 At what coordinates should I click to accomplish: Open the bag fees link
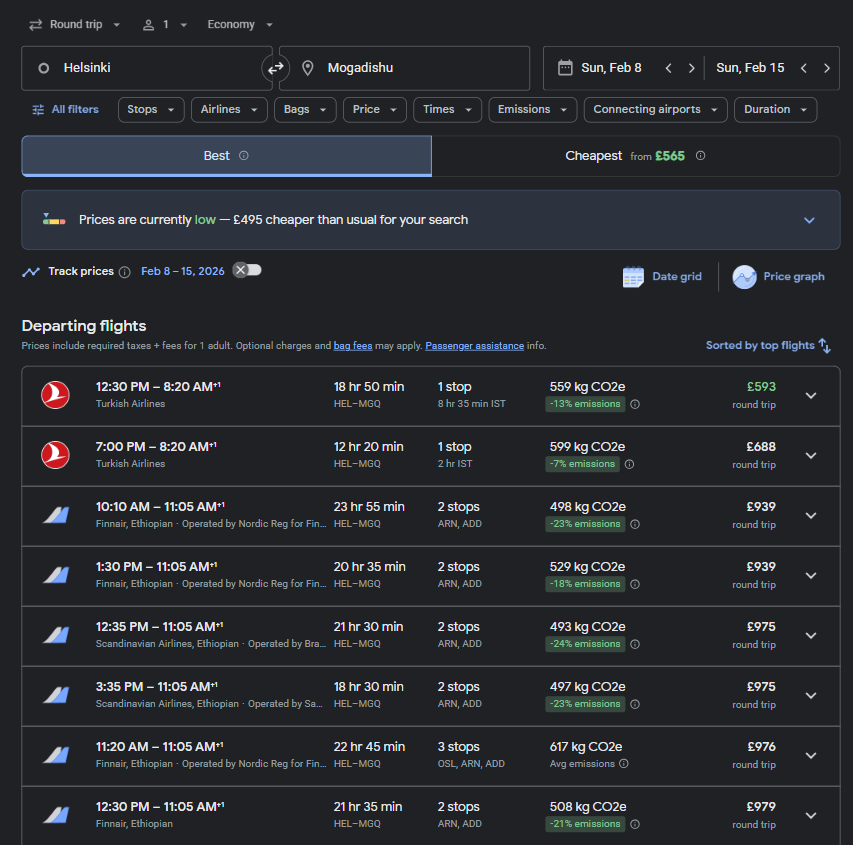(x=353, y=346)
